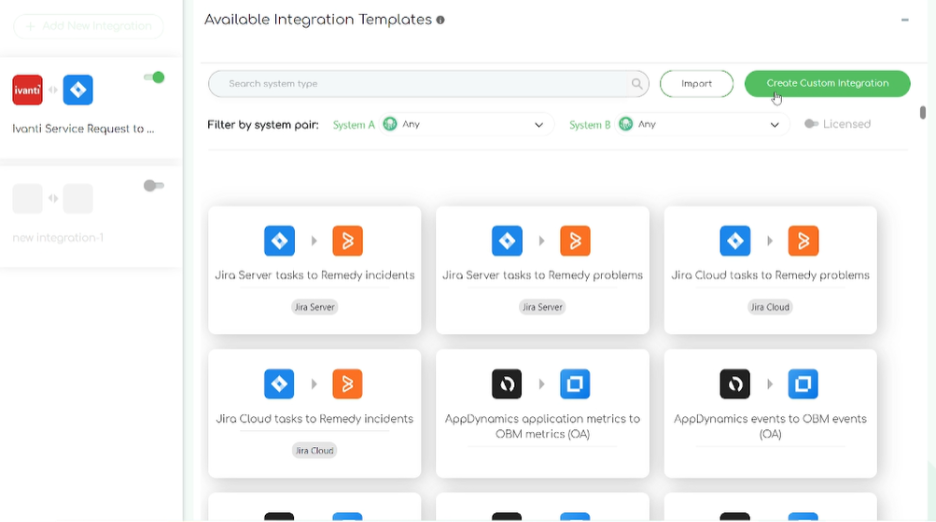936x522 pixels.
Task: Click the info icon beside Available Integration Templates
Action: tap(441, 20)
